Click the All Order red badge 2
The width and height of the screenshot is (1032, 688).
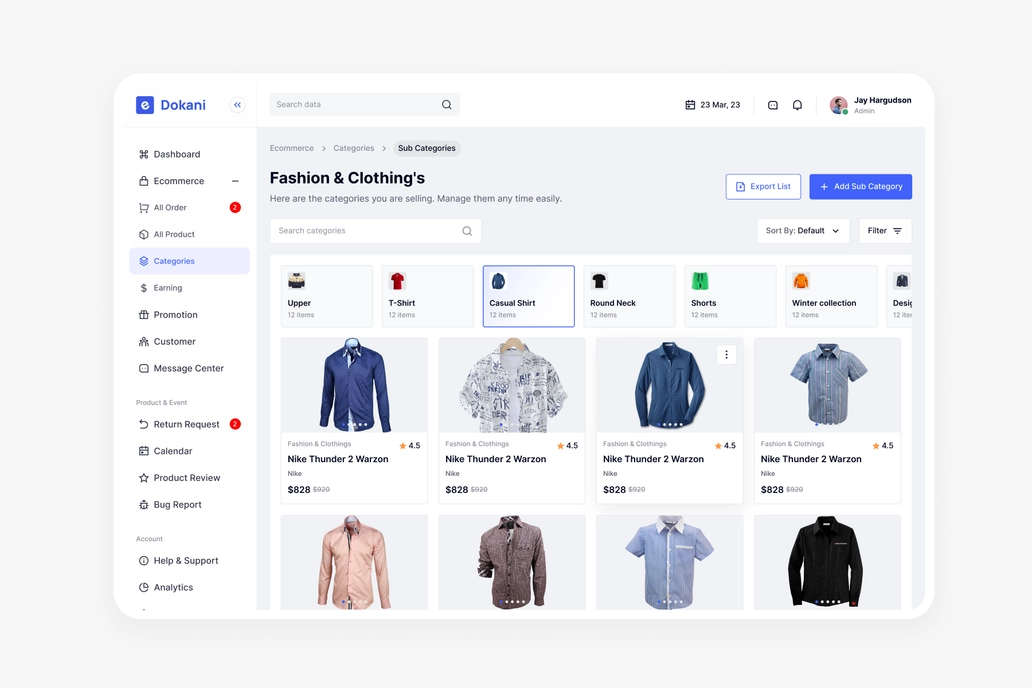pyautogui.click(x=235, y=207)
